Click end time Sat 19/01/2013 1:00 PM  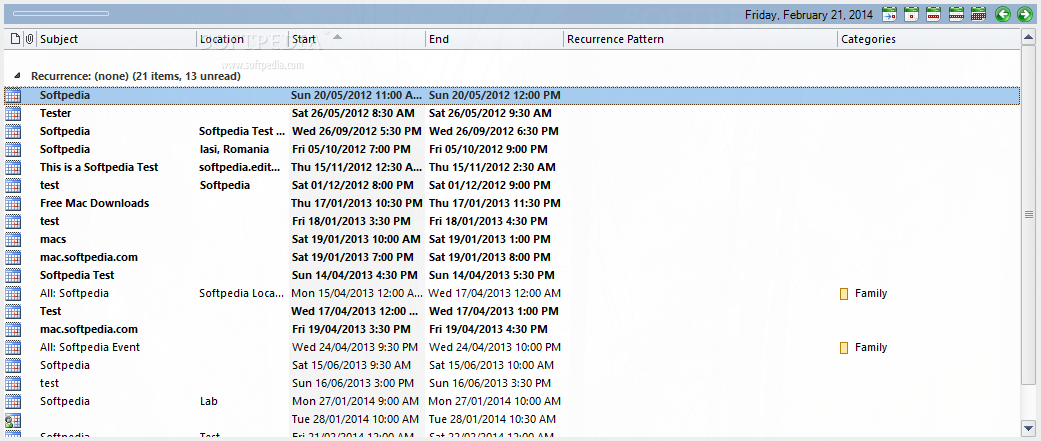(492, 239)
